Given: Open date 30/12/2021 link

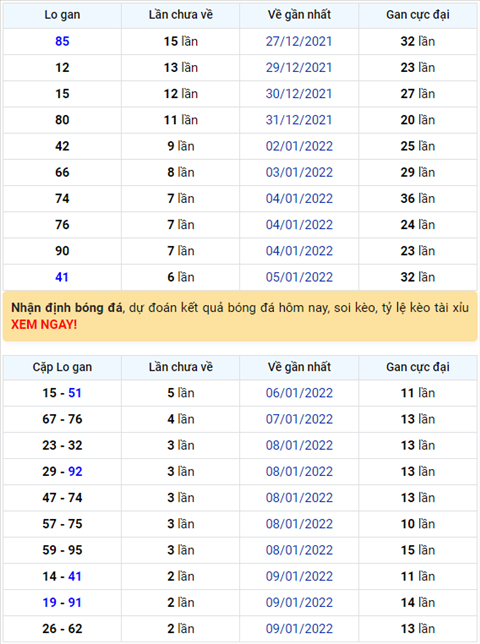Looking at the screenshot, I should (299, 94).
